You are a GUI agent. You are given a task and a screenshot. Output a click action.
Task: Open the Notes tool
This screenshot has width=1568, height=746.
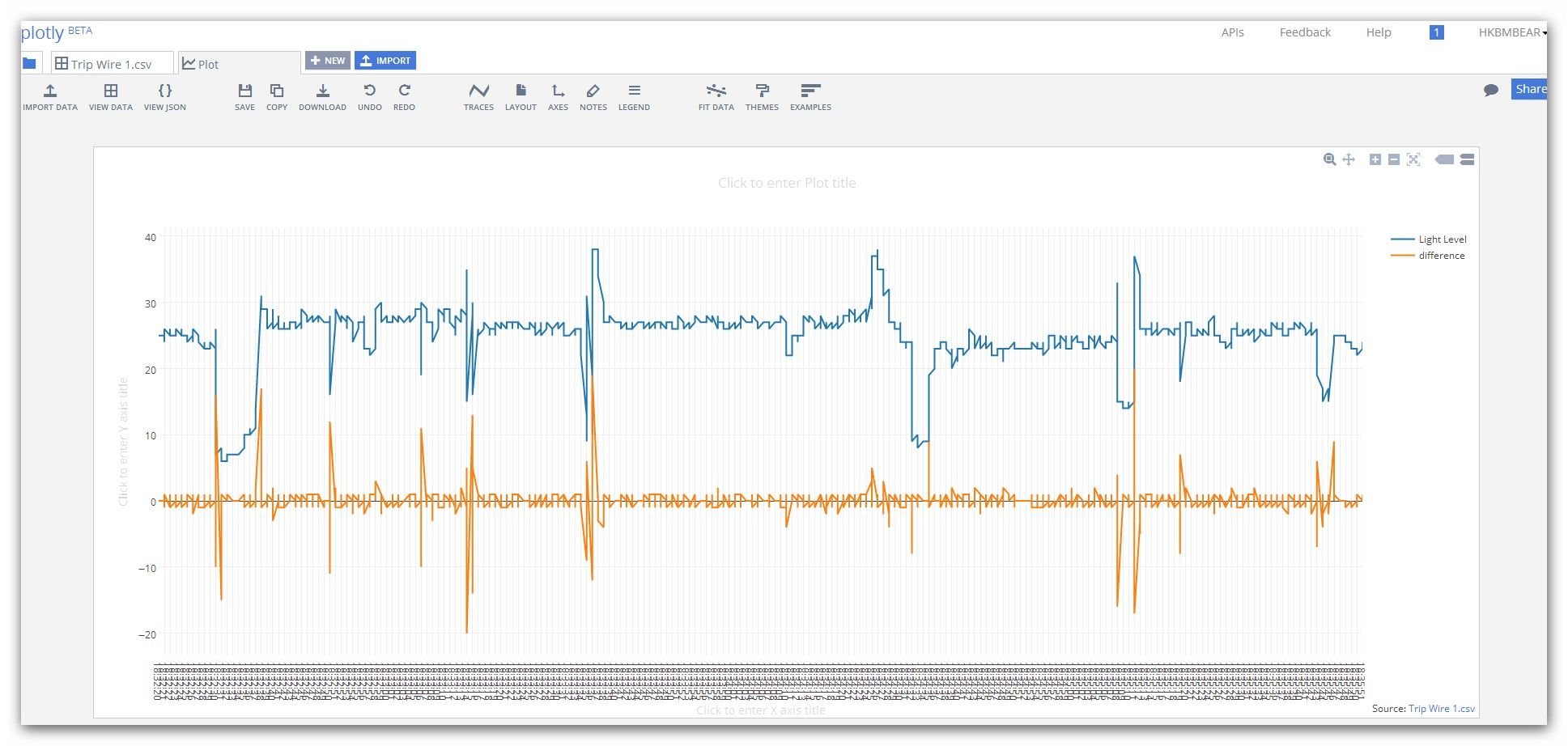click(x=593, y=95)
